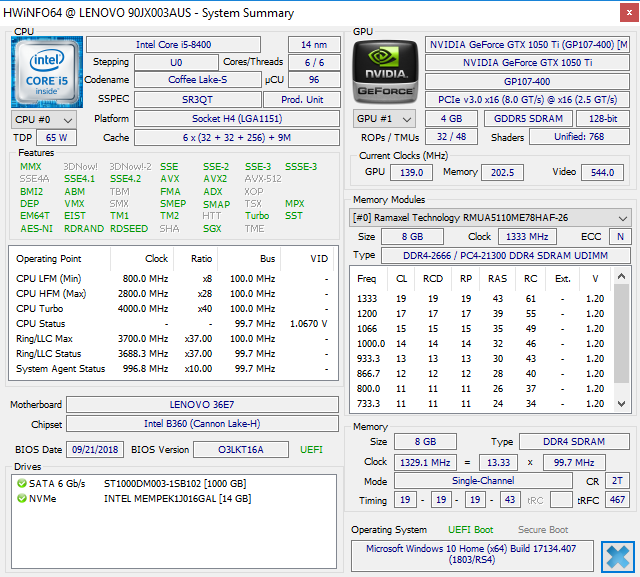Screen dimensions: 640x577
Task: Click the CR 2T field
Action: (617, 481)
